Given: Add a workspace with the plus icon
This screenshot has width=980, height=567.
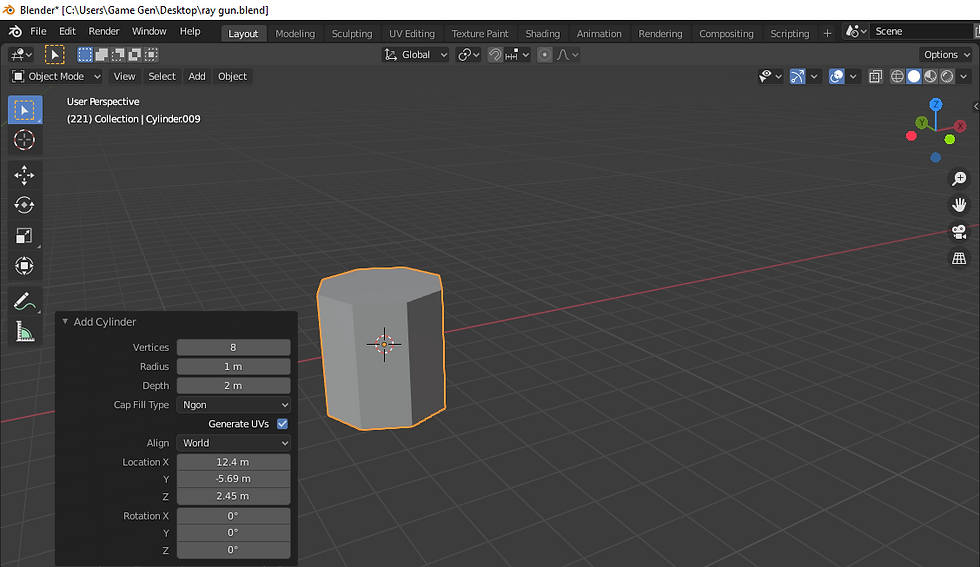Looking at the screenshot, I should 827,34.
